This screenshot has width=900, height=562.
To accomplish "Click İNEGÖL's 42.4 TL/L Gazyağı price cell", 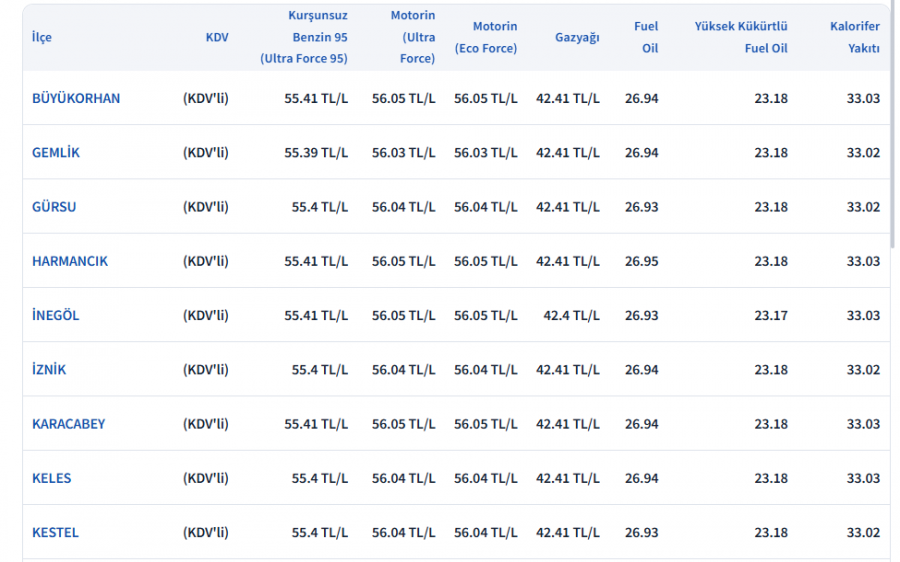I will [x=571, y=315].
